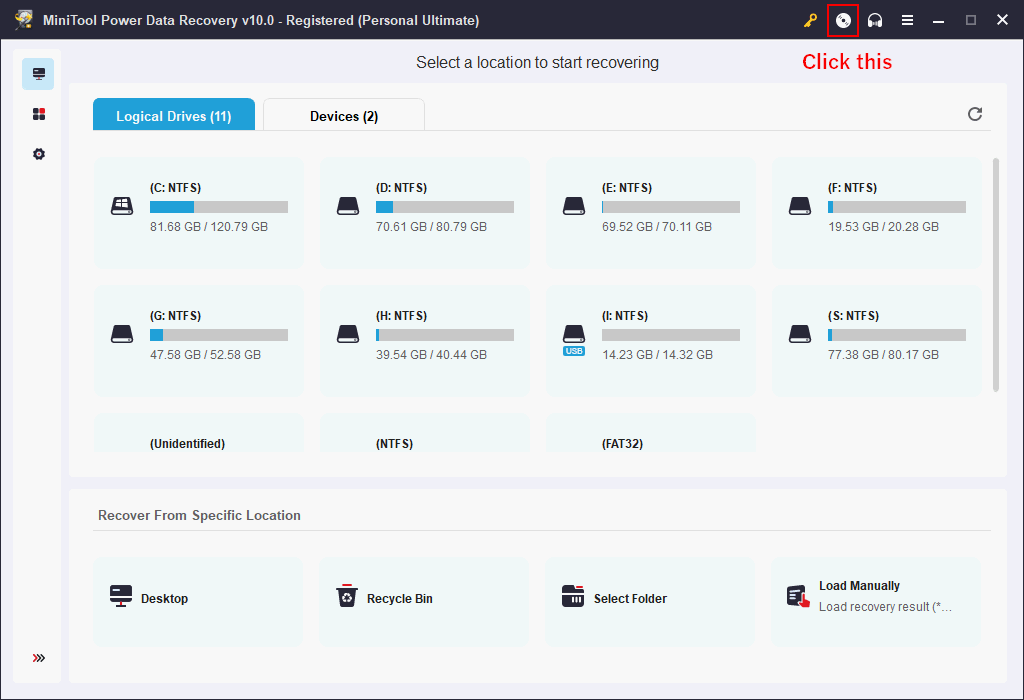This screenshot has width=1024, height=700.
Task: Click the register key icon
Action: click(810, 20)
